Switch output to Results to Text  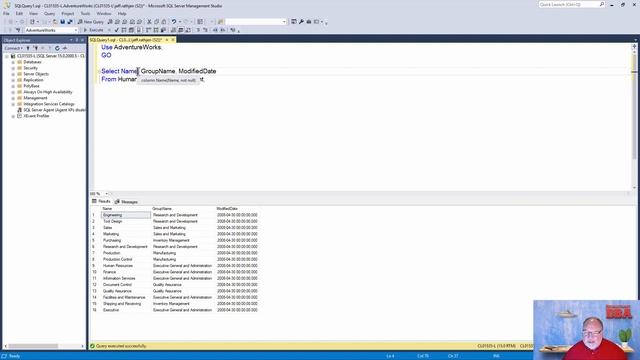(x=173, y=30)
